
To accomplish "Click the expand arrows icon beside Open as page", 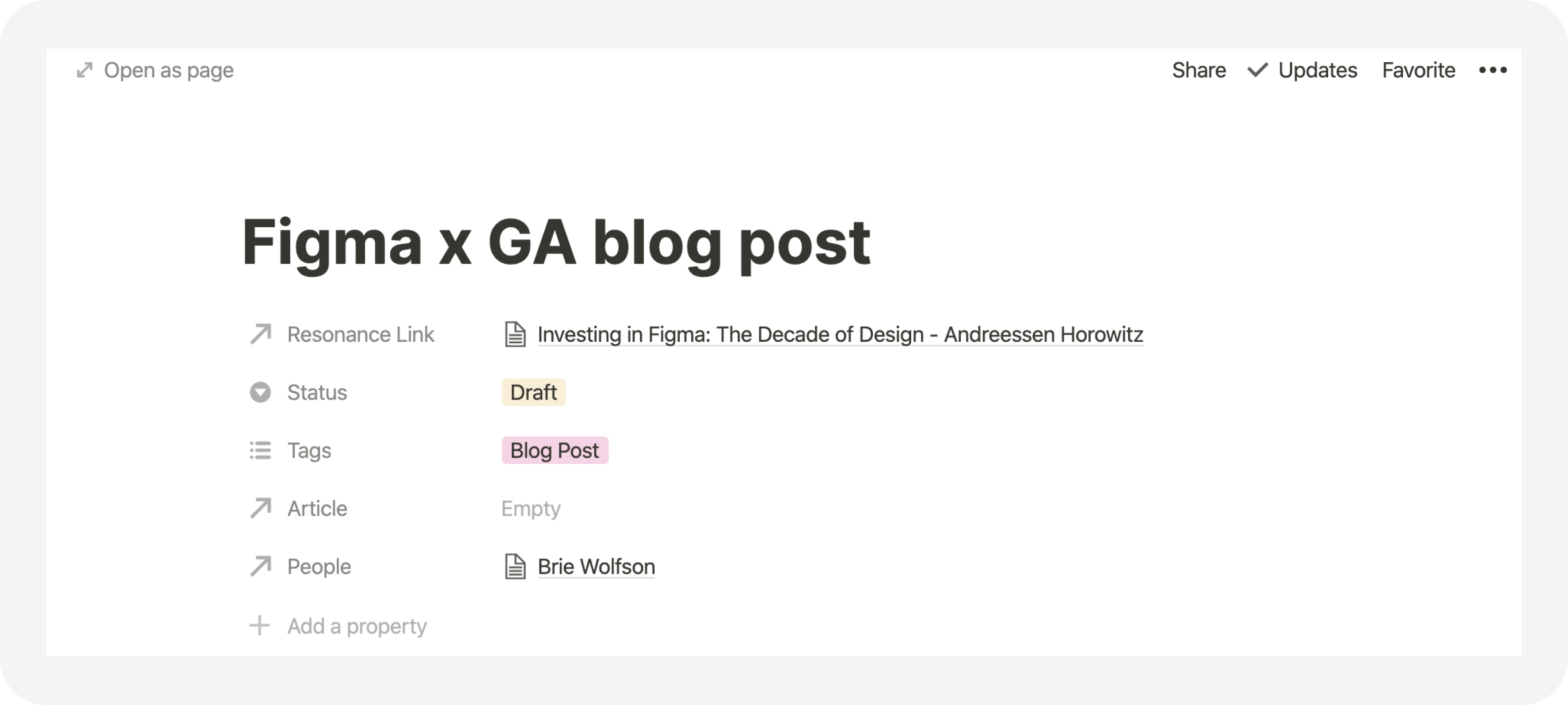I will (84, 70).
